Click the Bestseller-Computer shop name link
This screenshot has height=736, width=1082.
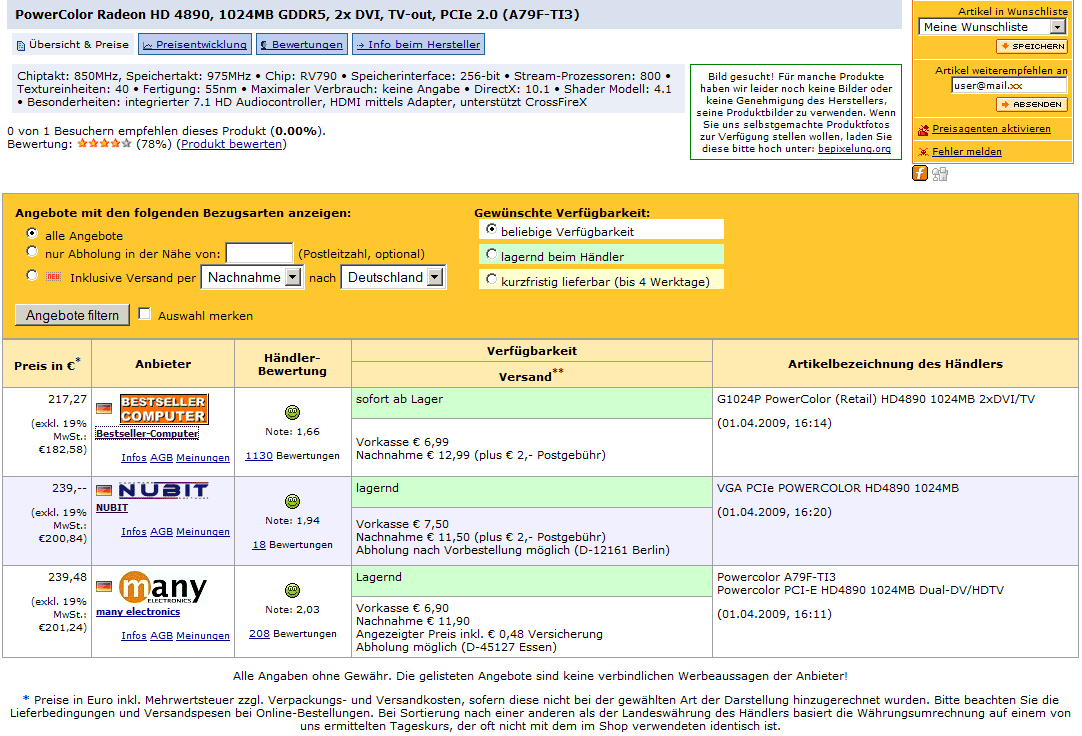147,433
